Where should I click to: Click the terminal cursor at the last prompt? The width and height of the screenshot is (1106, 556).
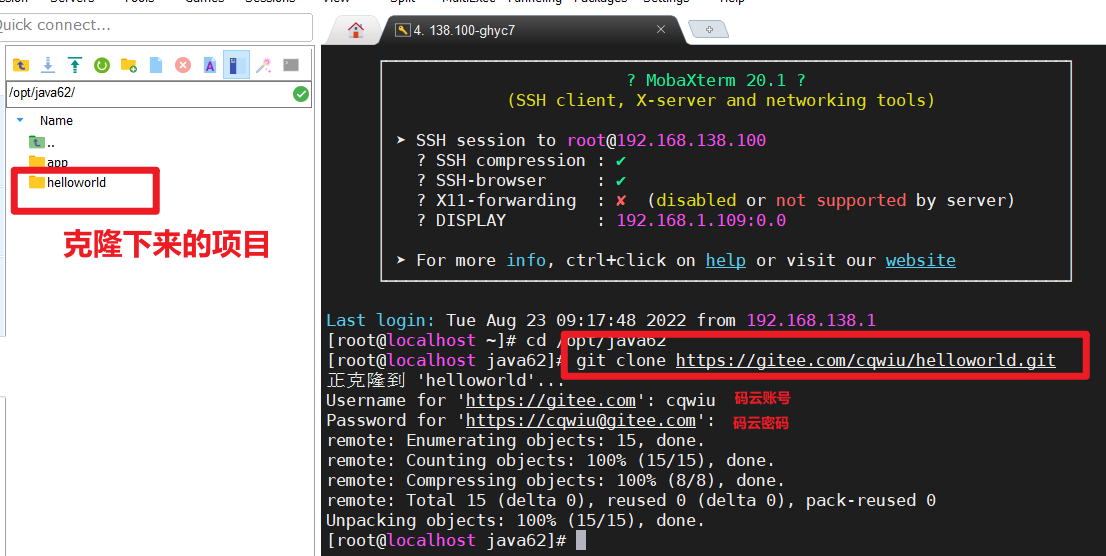tap(581, 540)
